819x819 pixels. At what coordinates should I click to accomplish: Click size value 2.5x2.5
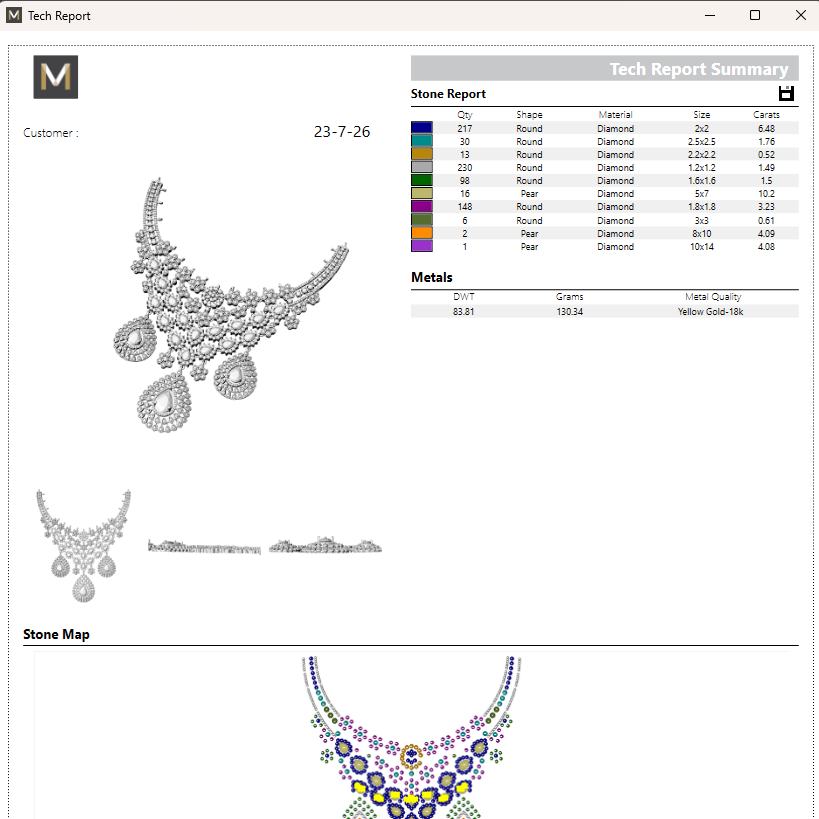click(x=701, y=142)
